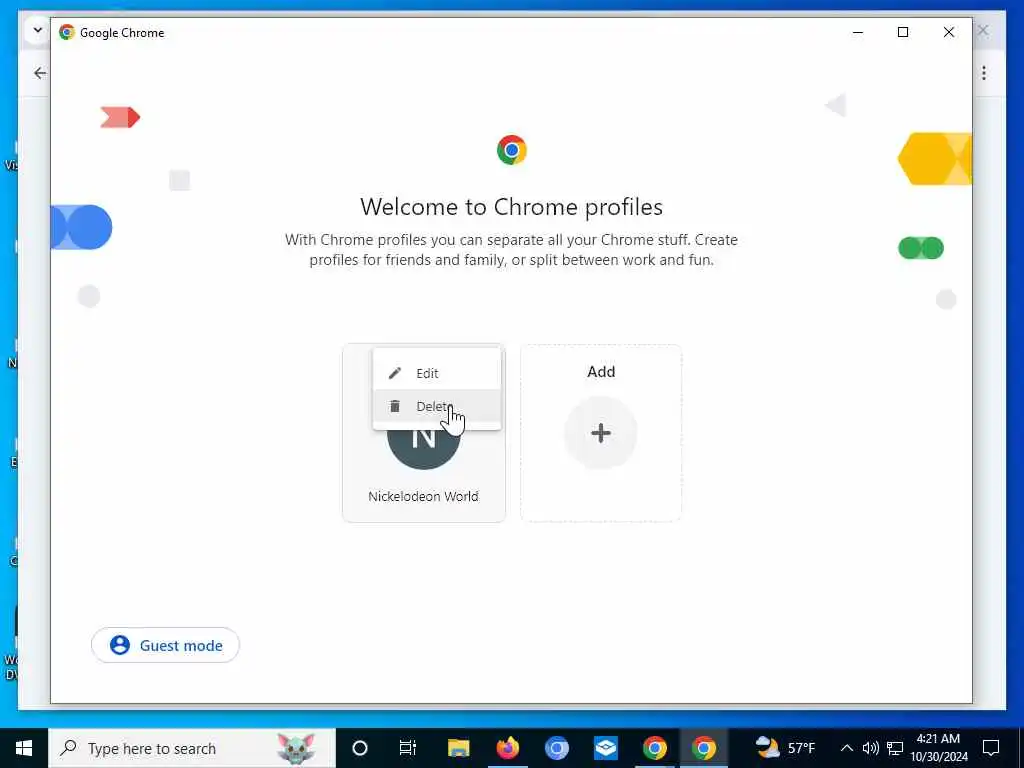Image resolution: width=1024 pixels, height=768 pixels.
Task: Open the three-dot menu in the background Chrome window
Action: 984,73
